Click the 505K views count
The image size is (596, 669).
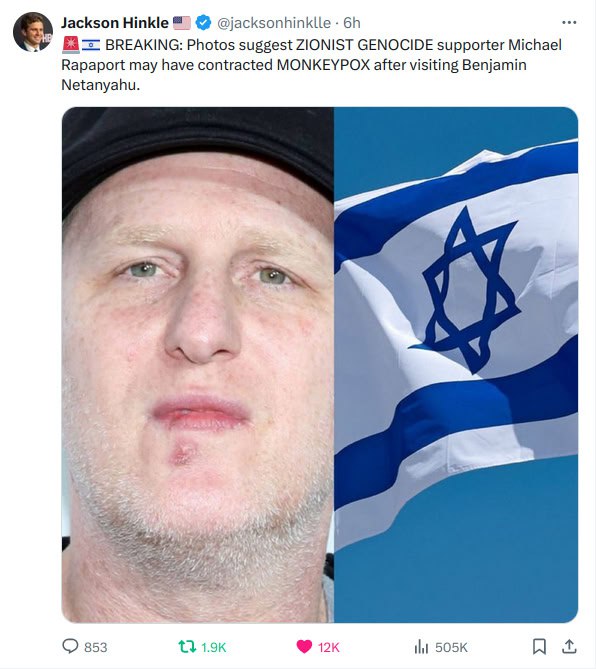[x=451, y=647]
